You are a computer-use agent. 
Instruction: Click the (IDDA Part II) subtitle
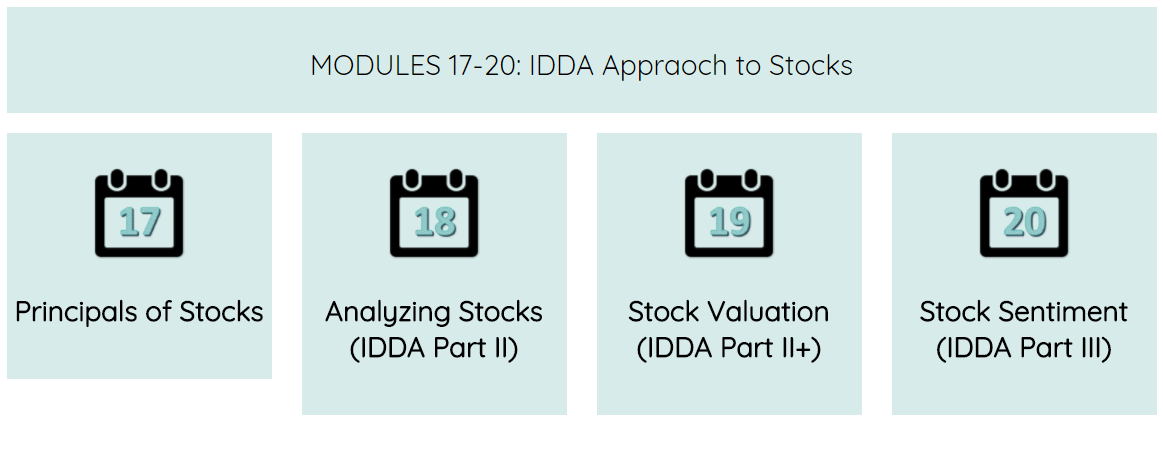pos(434,350)
